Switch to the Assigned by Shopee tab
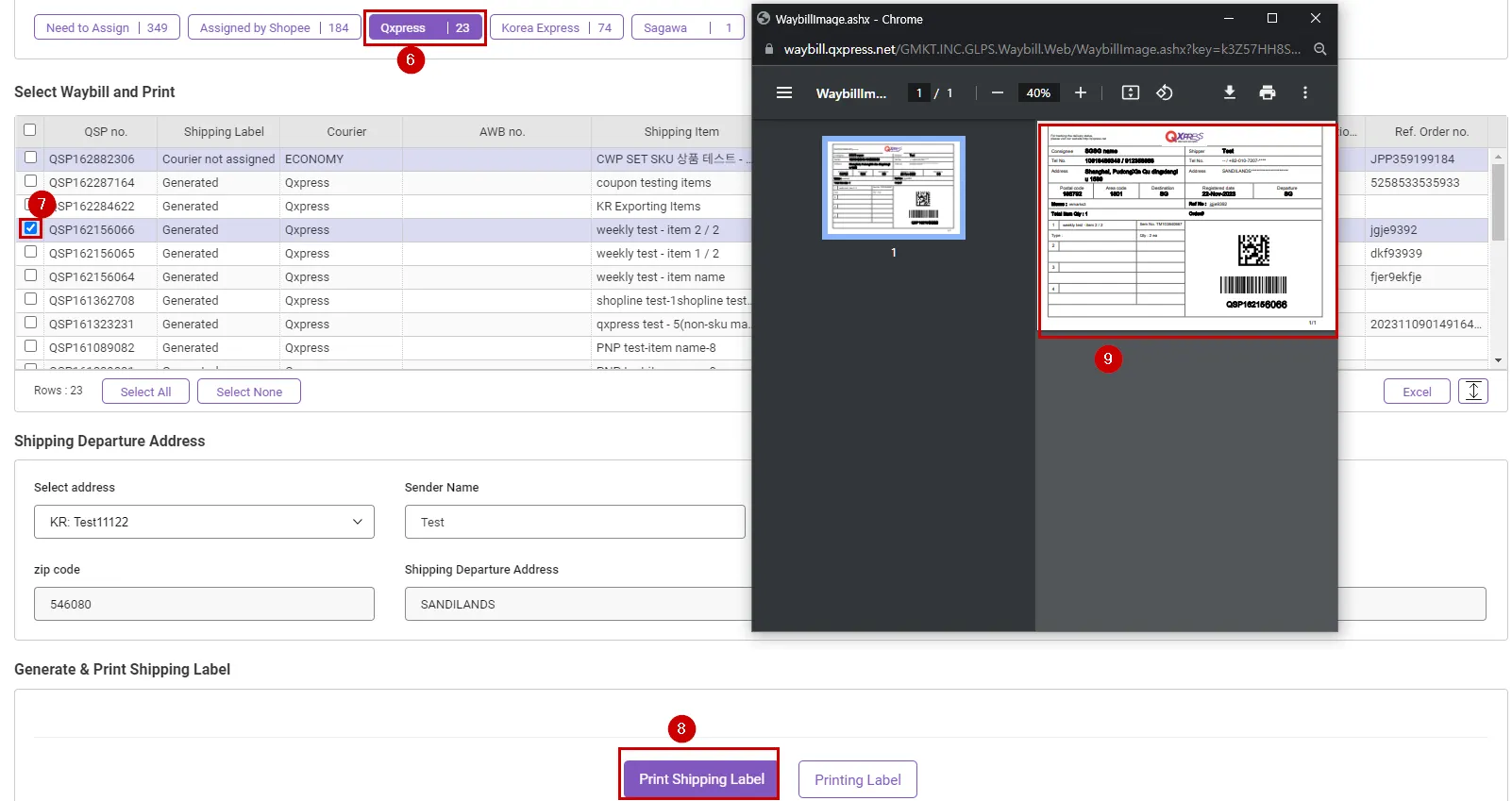This screenshot has width=1512, height=801. click(274, 27)
